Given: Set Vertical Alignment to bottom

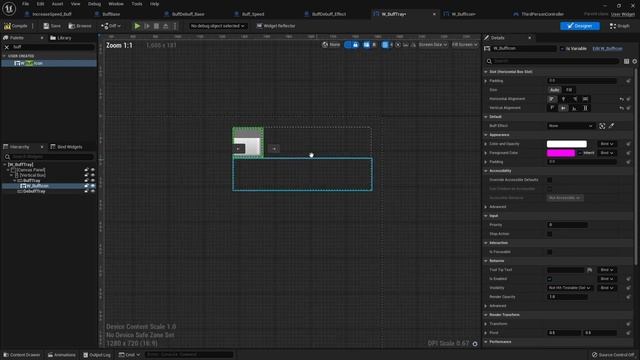Looking at the screenshot, I should click(x=574, y=108).
